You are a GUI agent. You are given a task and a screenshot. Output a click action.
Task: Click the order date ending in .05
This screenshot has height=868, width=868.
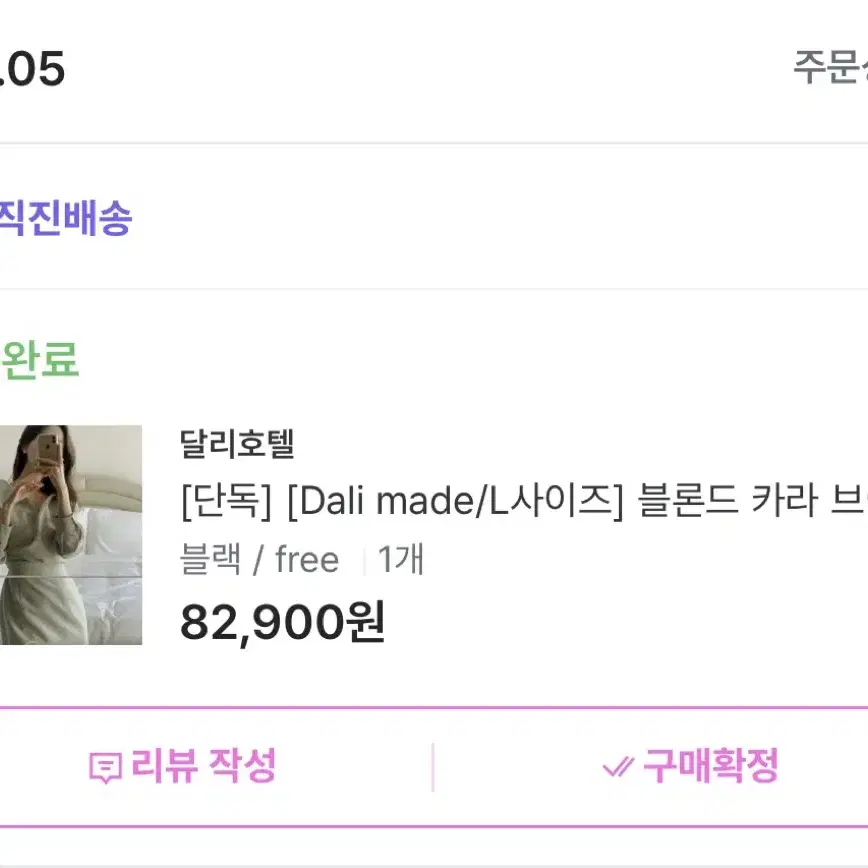(32, 69)
